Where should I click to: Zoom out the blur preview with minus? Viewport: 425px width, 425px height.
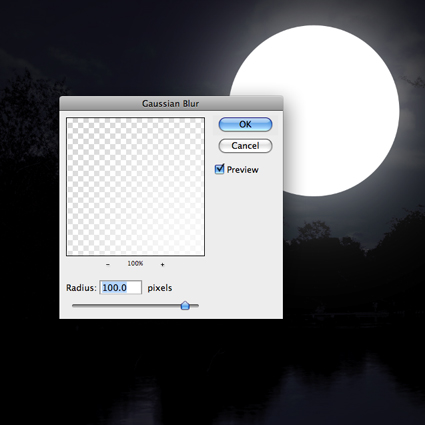[x=108, y=264]
